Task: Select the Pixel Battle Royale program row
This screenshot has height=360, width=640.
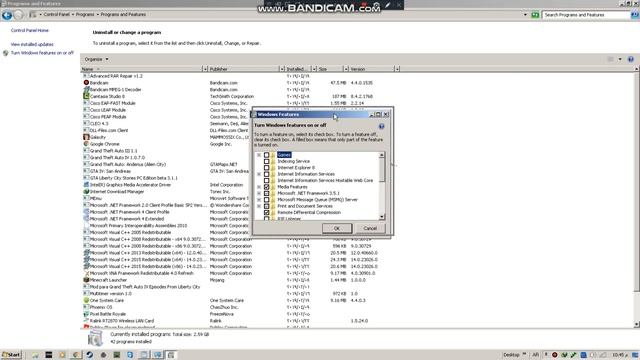Action: pos(241,314)
